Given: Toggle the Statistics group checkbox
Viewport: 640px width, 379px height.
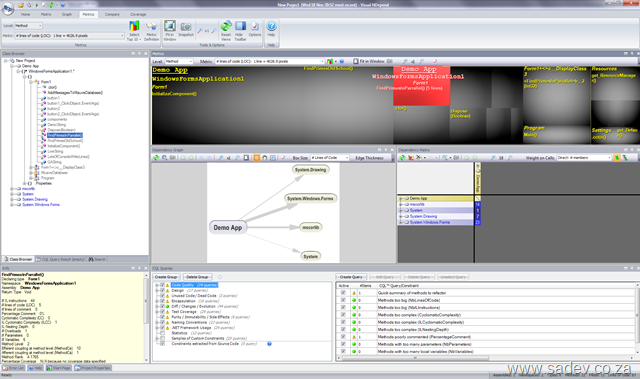Looking at the screenshot, I should coord(162,333).
